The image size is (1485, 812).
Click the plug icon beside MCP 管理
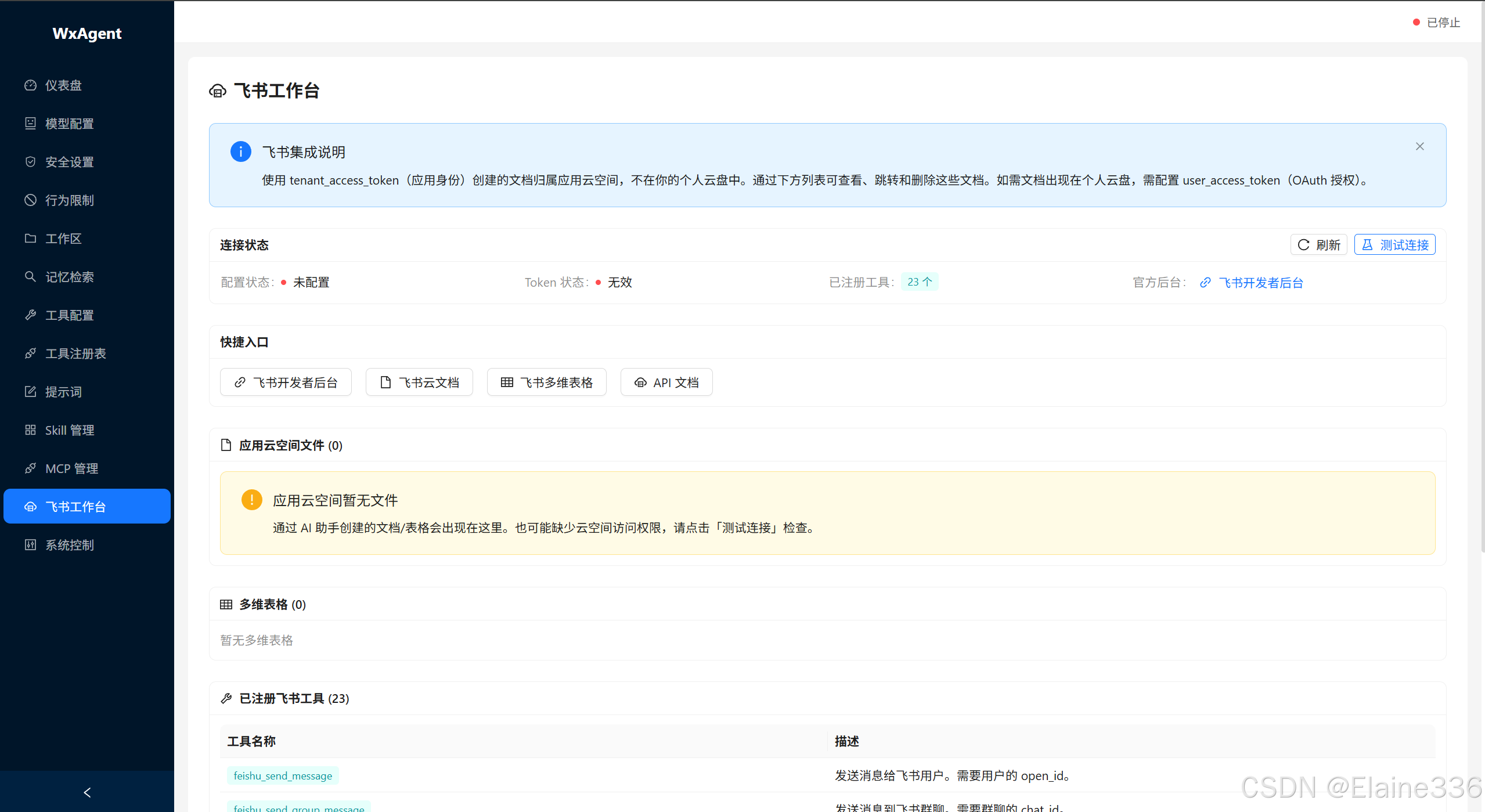(x=31, y=468)
